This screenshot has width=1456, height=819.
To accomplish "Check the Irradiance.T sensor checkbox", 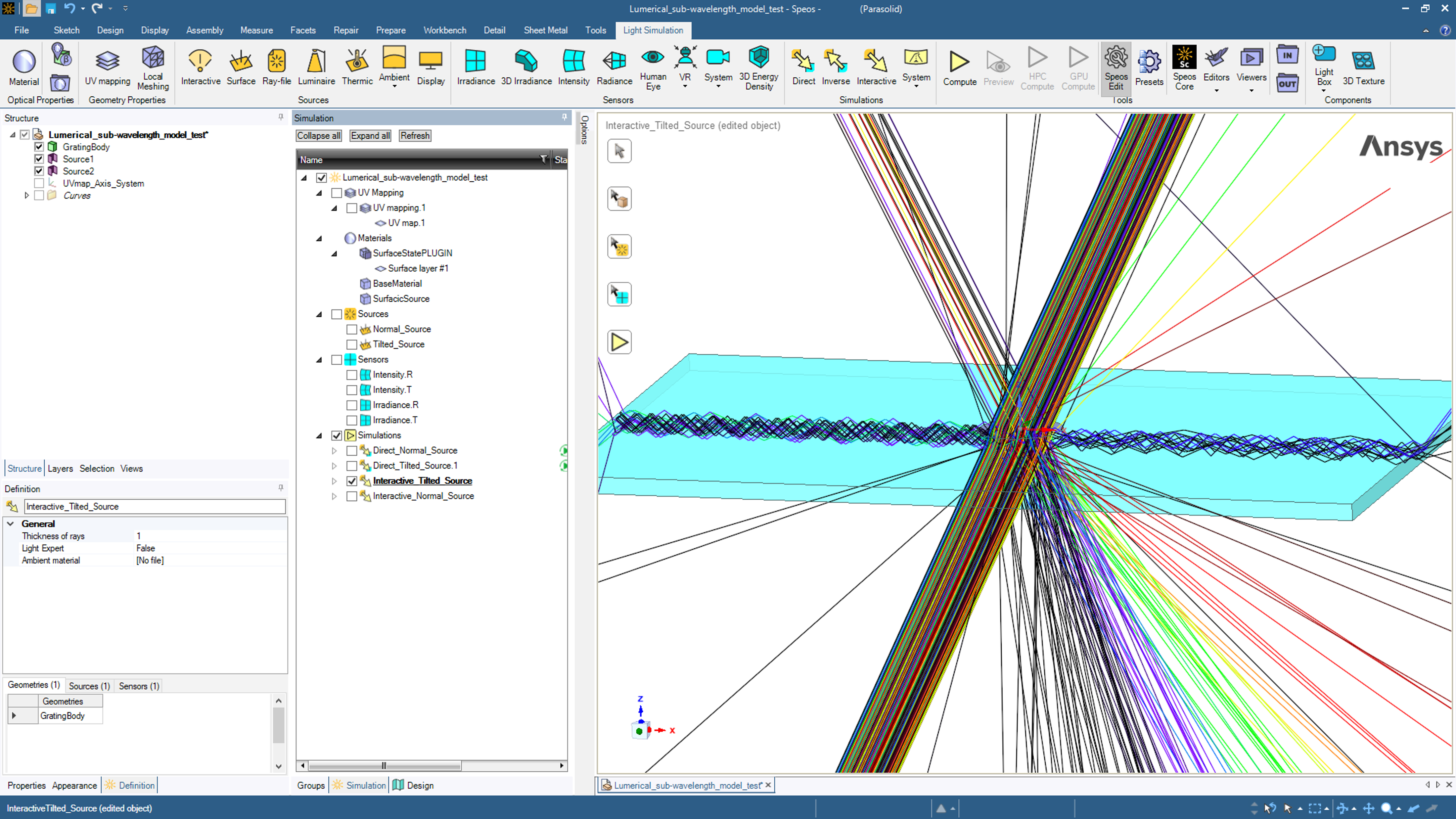I will [351, 420].
